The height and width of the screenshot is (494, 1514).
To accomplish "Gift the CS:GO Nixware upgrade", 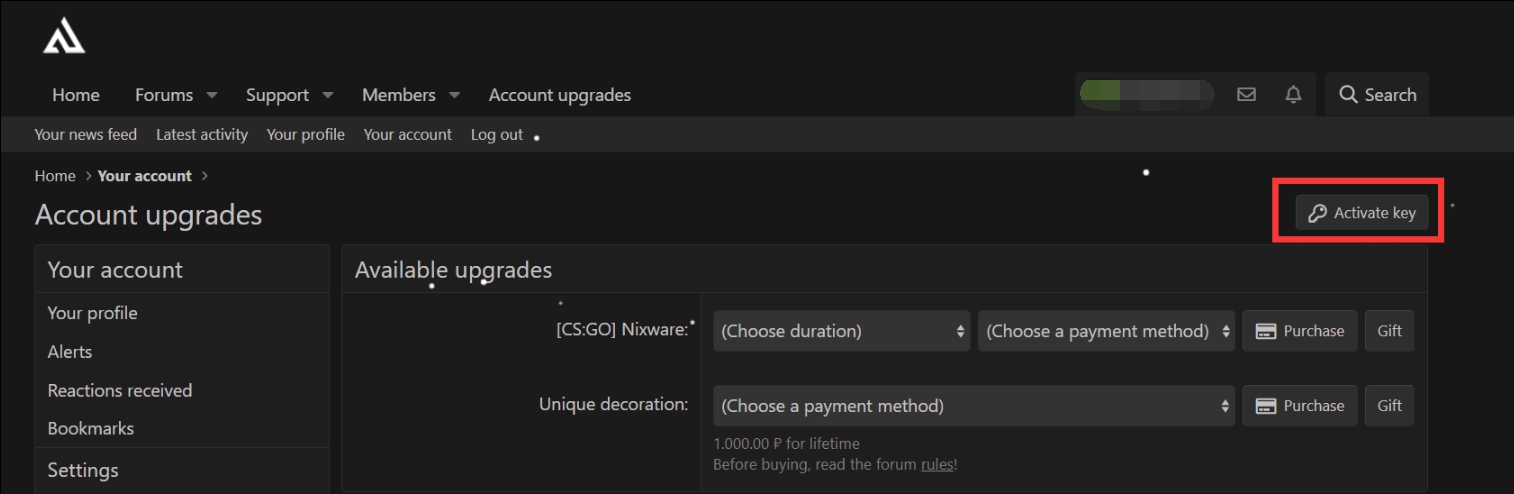I will pos(1389,331).
